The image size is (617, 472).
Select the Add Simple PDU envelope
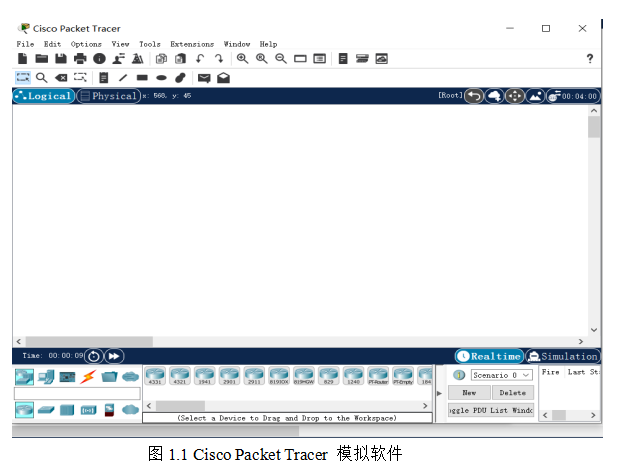pos(204,78)
